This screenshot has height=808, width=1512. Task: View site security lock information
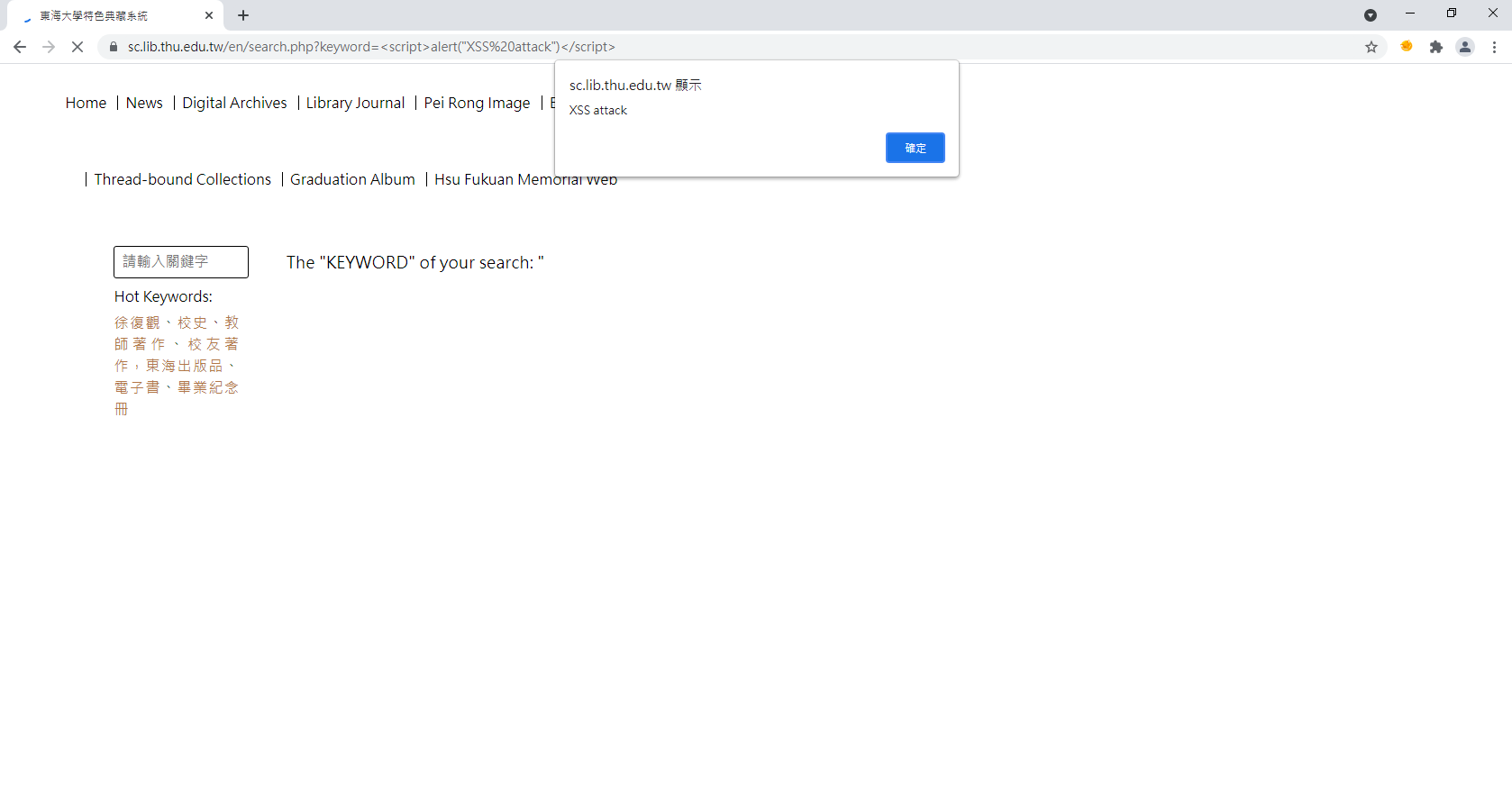(114, 47)
